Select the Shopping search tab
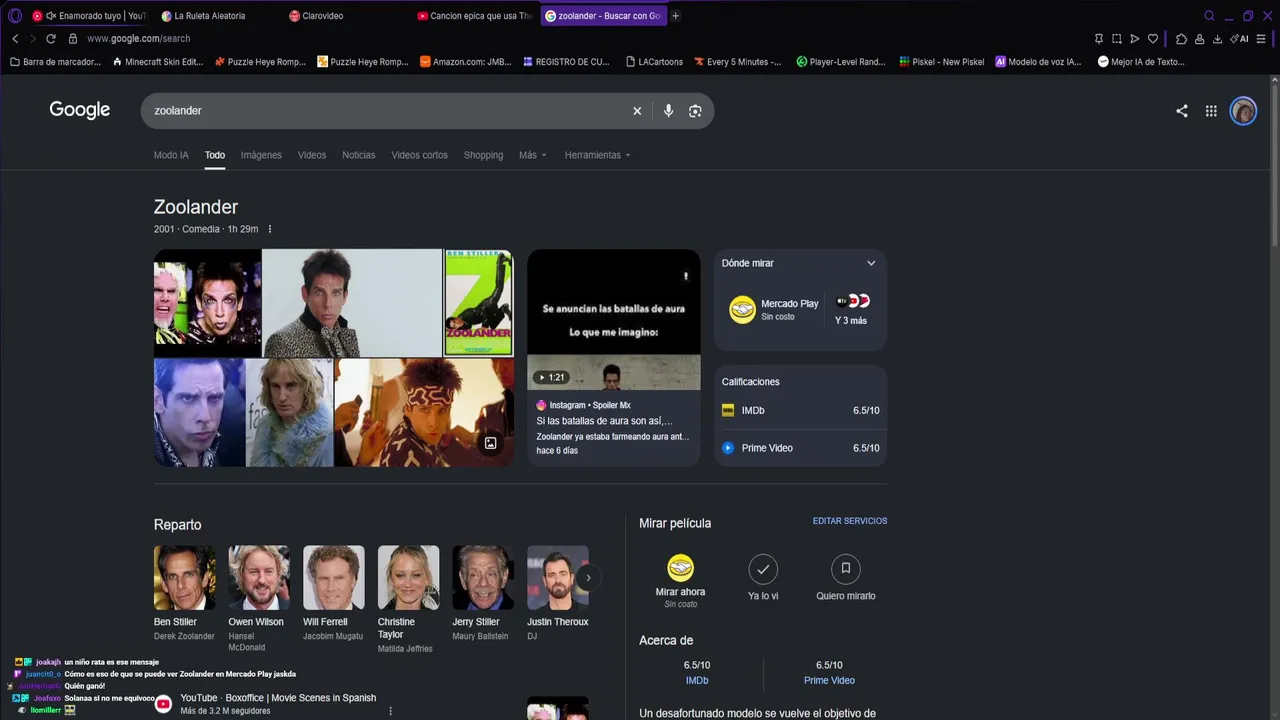 [483, 155]
